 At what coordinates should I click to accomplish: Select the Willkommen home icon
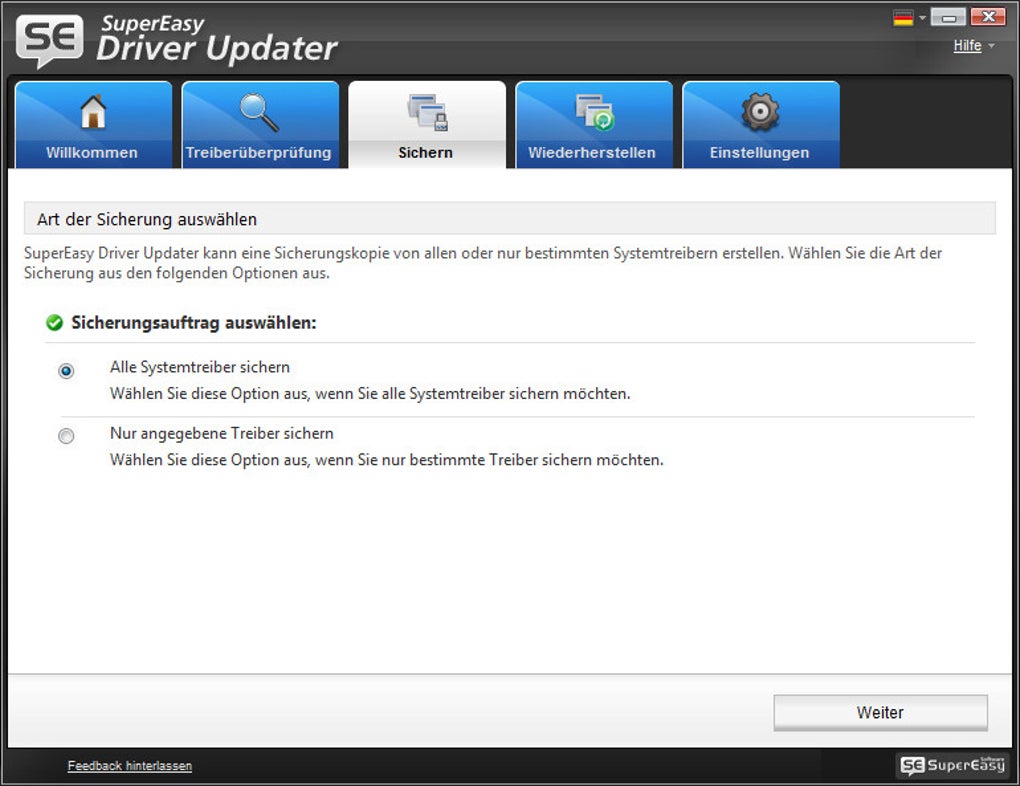coord(94,112)
